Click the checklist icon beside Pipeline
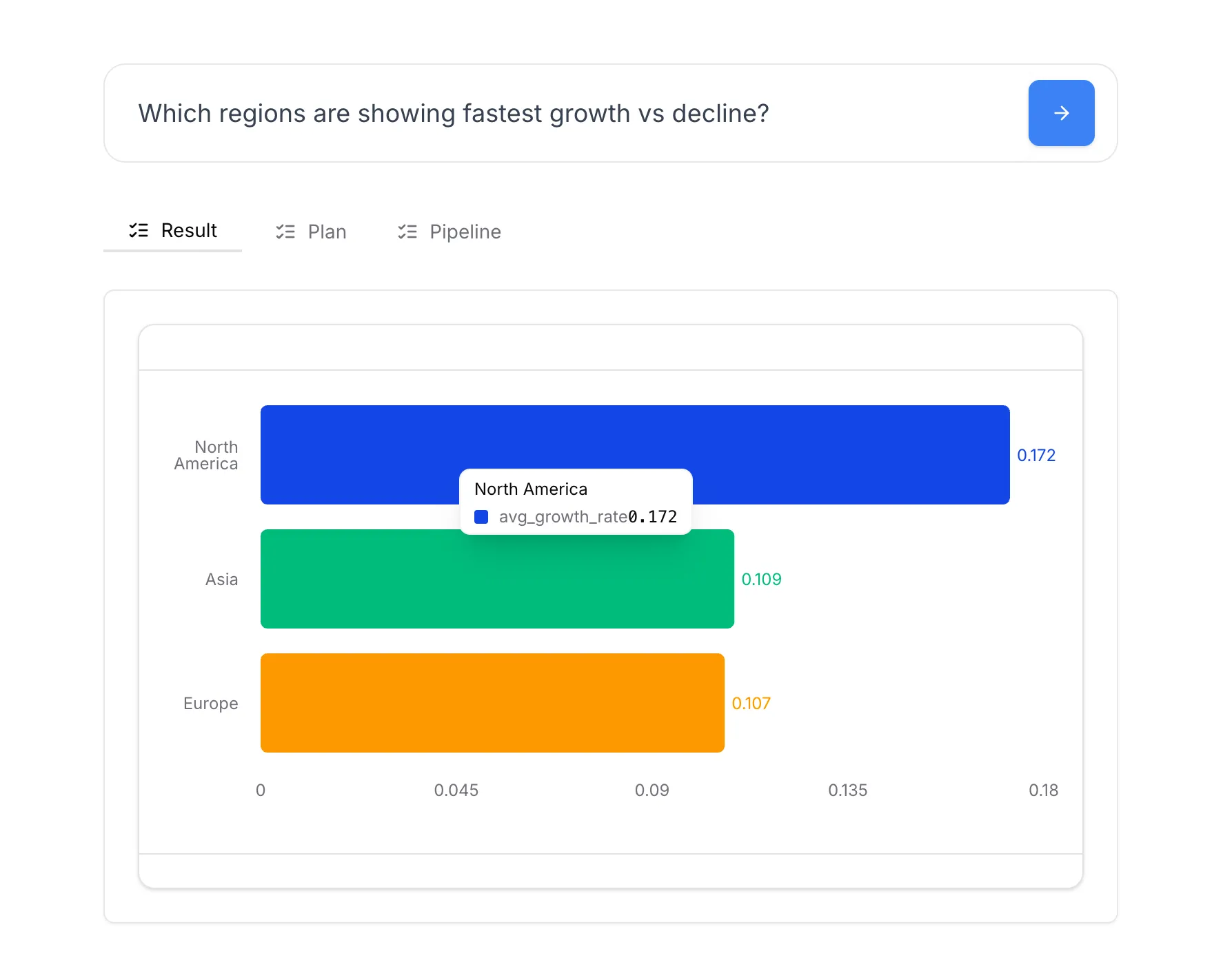Image resolution: width=1223 pixels, height=980 pixels. 407,232
